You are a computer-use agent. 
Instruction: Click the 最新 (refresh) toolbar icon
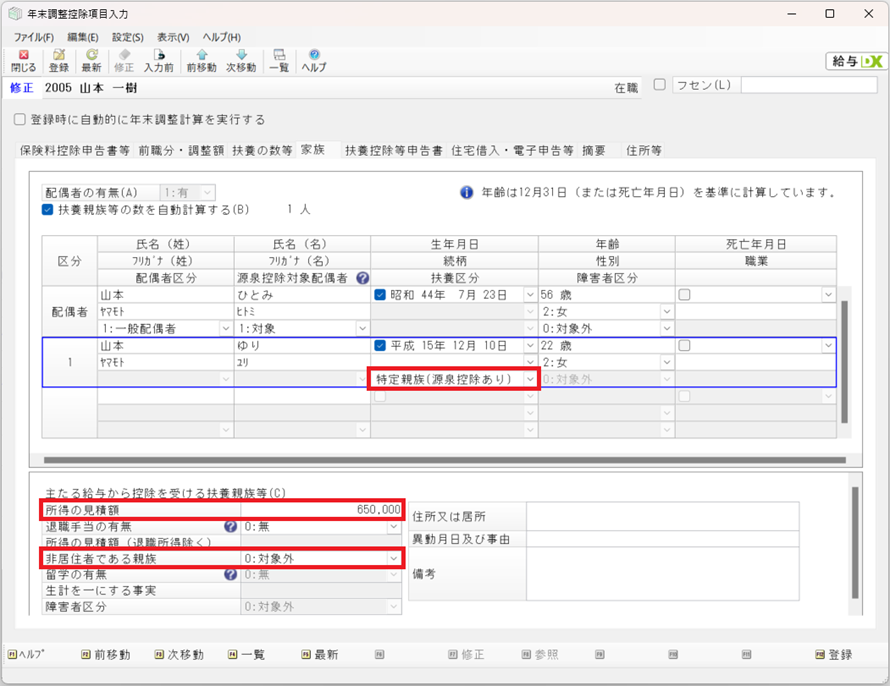coord(91,60)
